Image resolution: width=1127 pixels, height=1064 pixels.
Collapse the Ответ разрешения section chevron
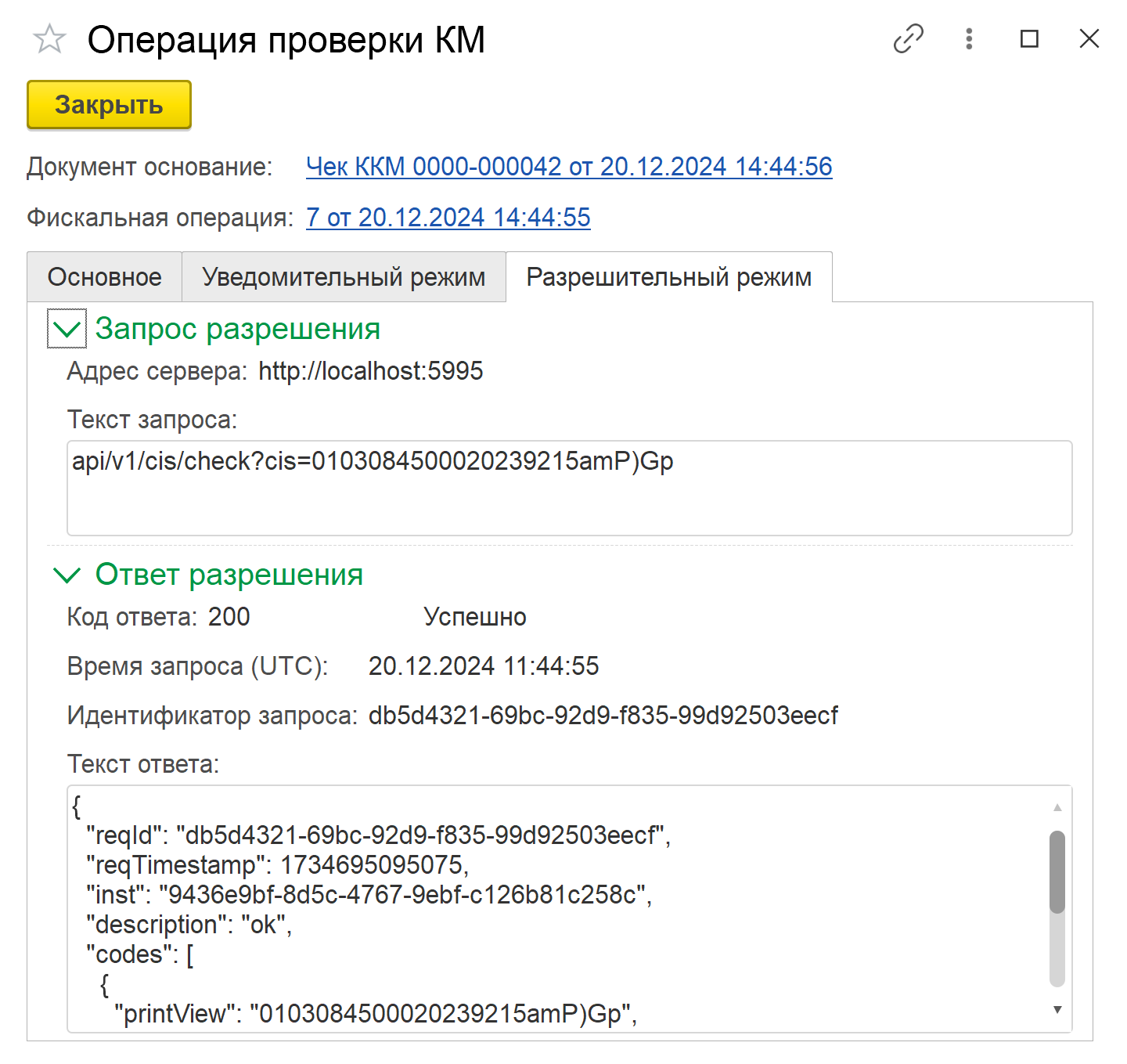tap(67, 575)
